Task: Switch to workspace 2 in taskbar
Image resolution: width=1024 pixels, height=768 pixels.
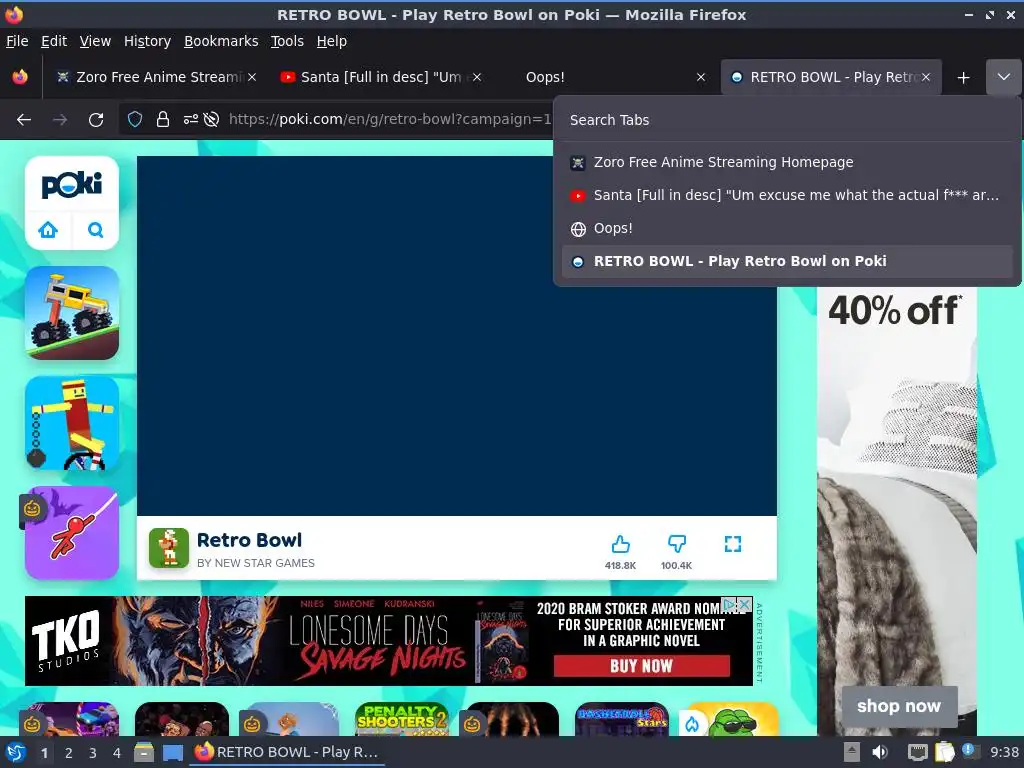Action: [x=69, y=753]
